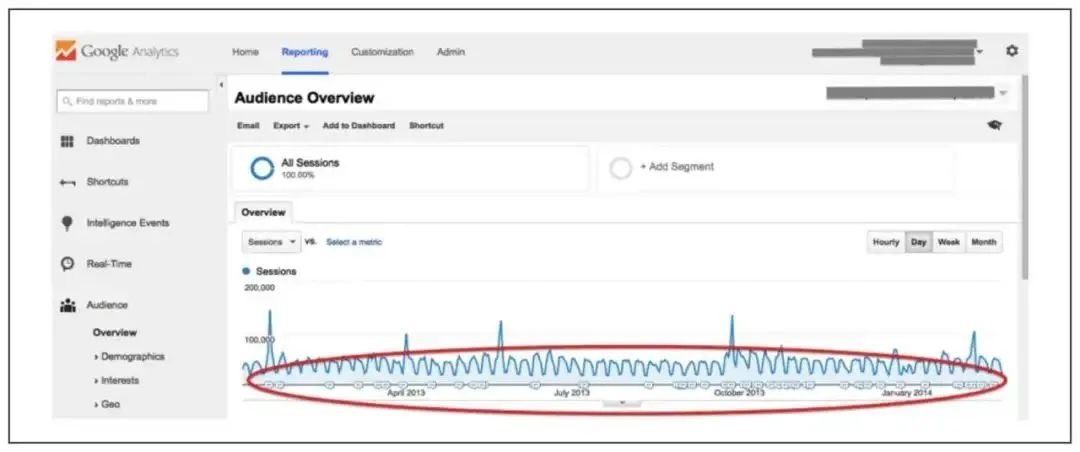1080x452 pixels.
Task: Go to the Customization tab
Action: (382, 52)
